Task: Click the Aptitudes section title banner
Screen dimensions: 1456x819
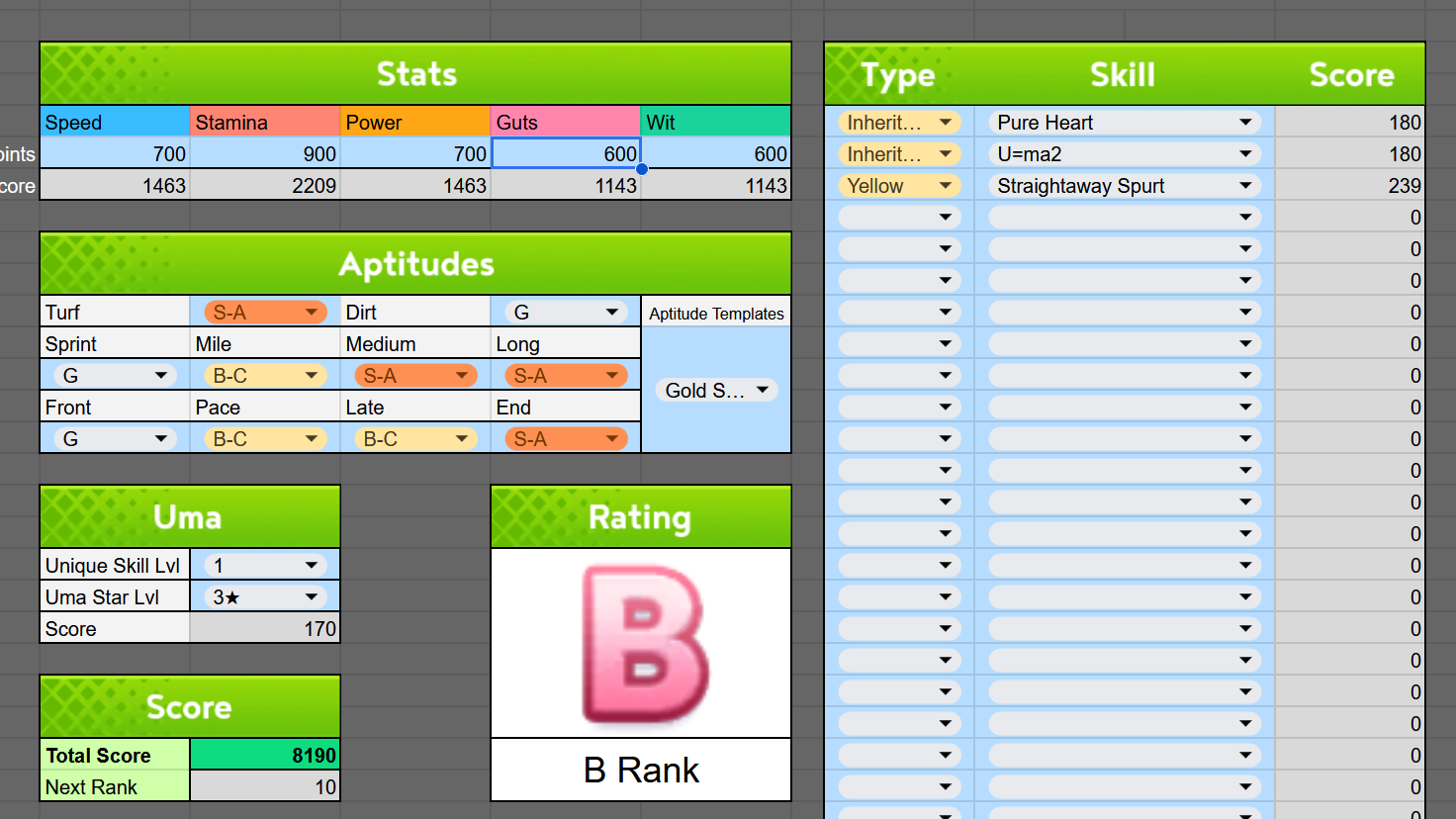Action: click(x=415, y=263)
